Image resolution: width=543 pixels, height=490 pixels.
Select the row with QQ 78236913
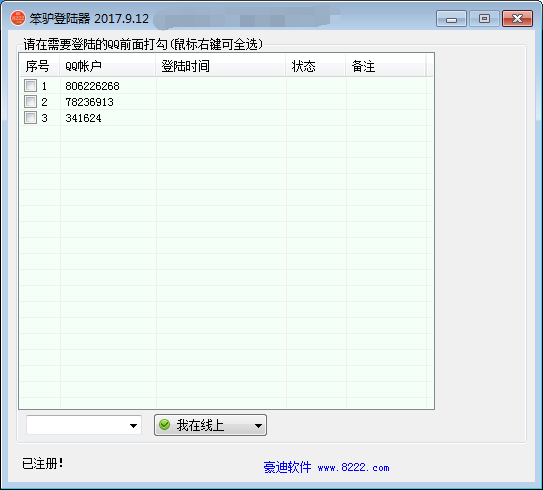226,102
